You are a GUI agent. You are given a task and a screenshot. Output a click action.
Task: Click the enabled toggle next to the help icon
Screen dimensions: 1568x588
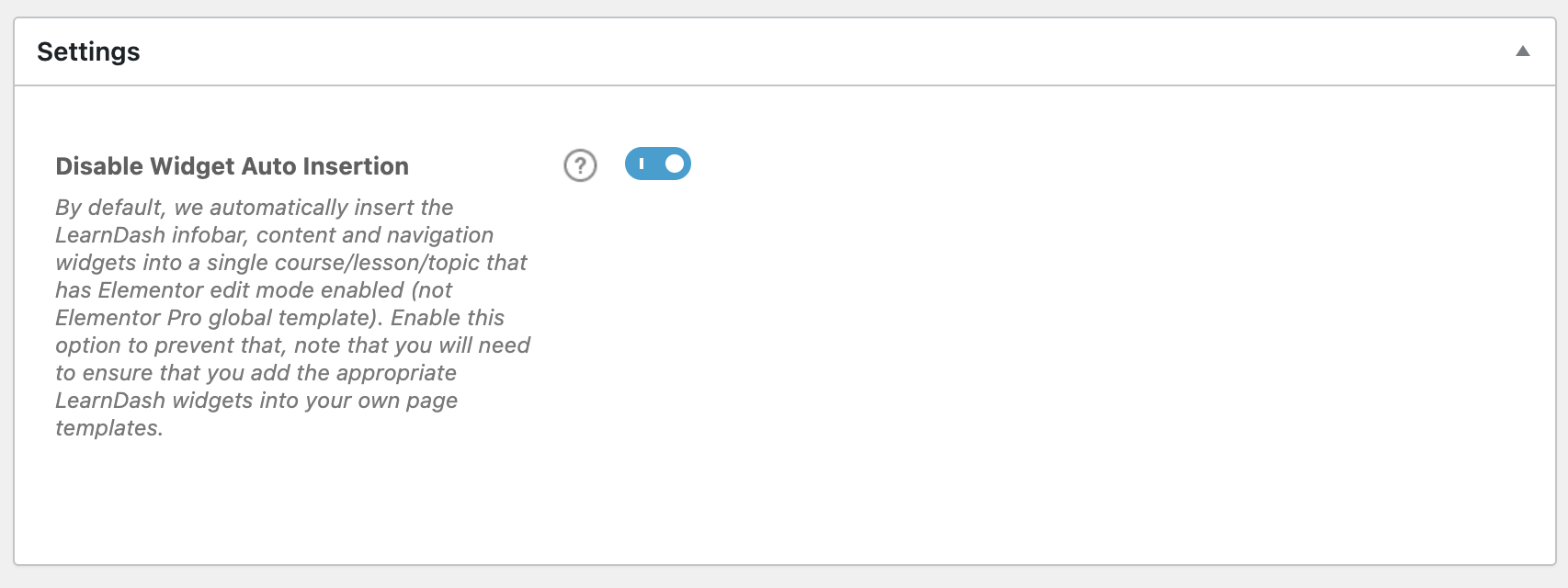click(x=656, y=164)
